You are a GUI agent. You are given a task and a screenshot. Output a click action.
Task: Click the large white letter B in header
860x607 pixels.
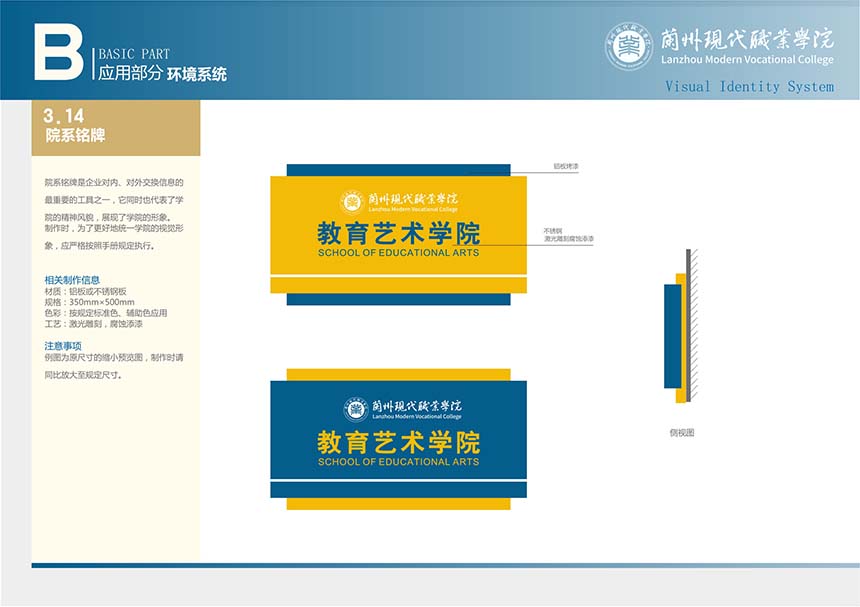click(x=58, y=53)
